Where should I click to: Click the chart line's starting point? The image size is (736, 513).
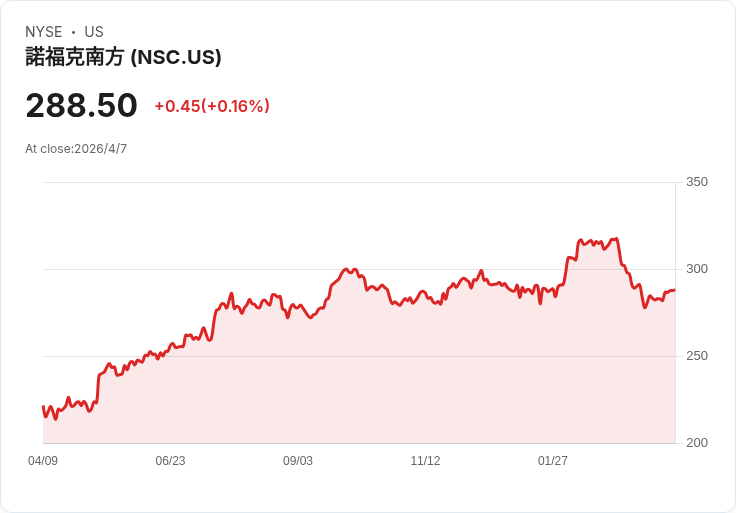coord(43,406)
